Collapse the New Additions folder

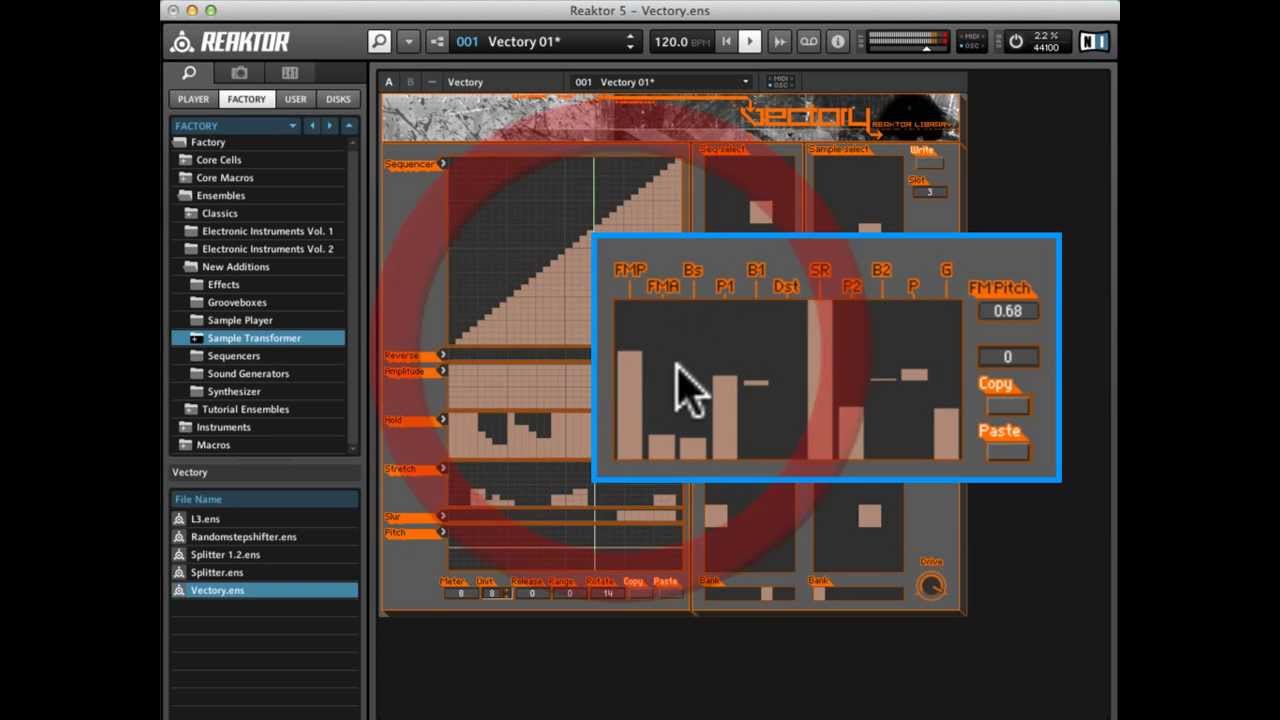[191, 267]
